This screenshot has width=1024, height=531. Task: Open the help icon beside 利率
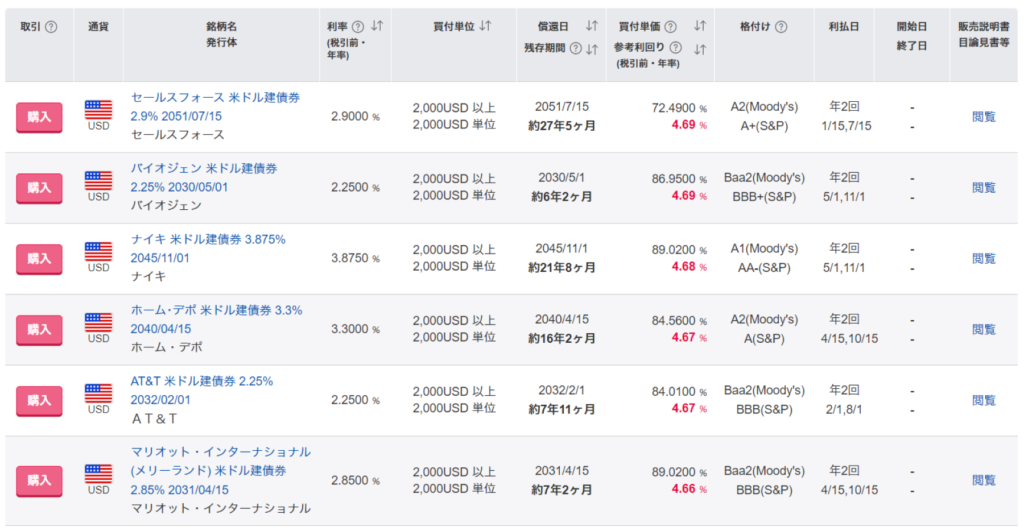click(x=357, y=27)
